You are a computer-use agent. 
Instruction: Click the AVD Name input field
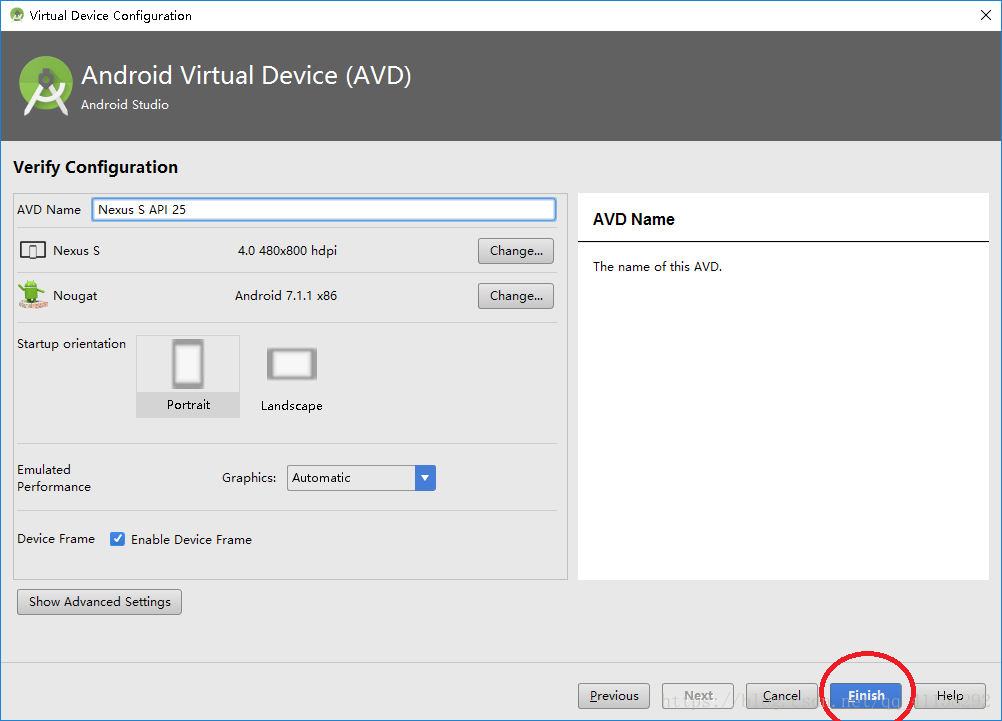pyautogui.click(x=324, y=210)
